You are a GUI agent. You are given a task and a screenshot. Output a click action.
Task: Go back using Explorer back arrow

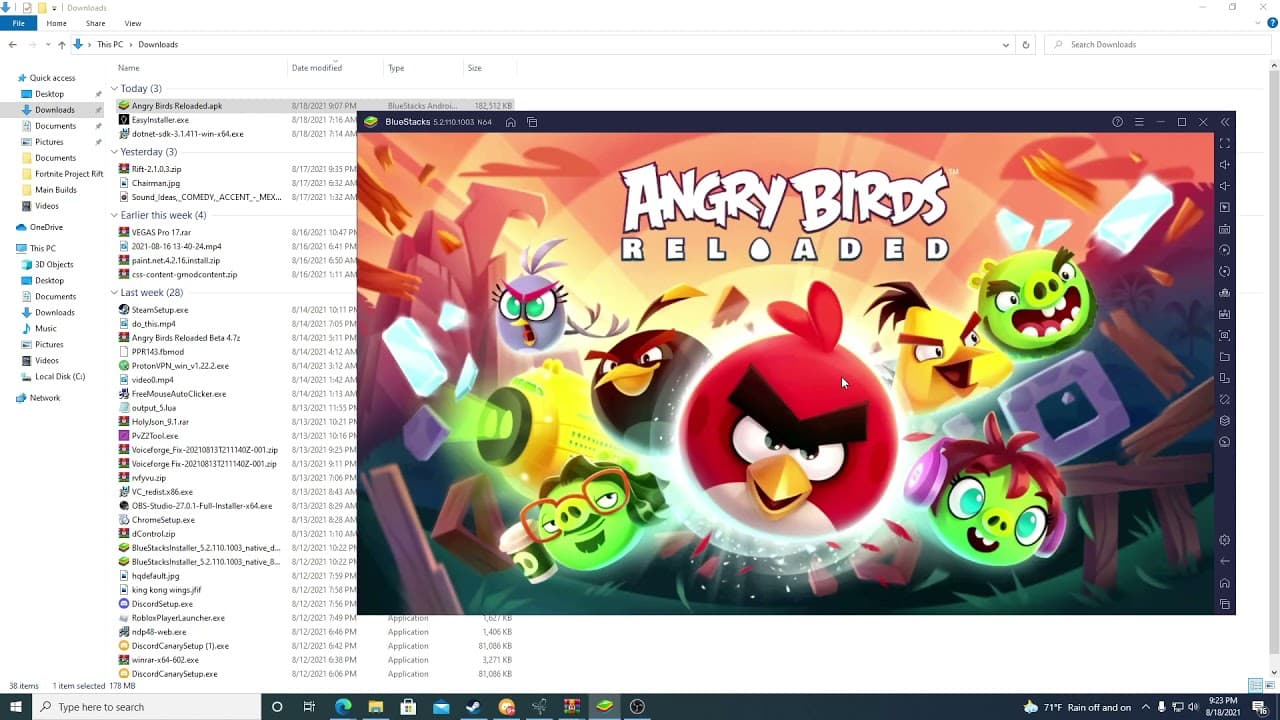(x=12, y=45)
